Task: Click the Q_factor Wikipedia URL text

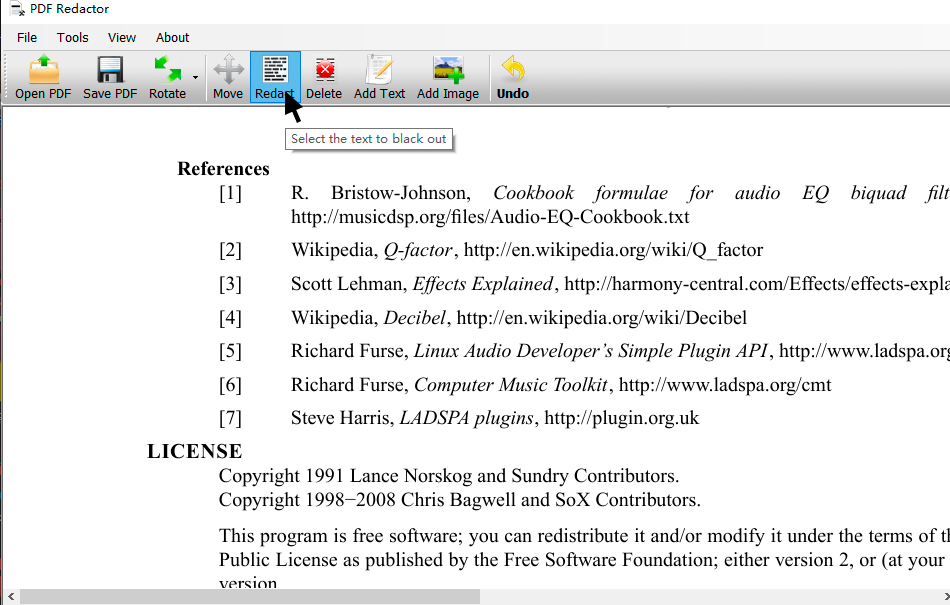Action: 613,250
